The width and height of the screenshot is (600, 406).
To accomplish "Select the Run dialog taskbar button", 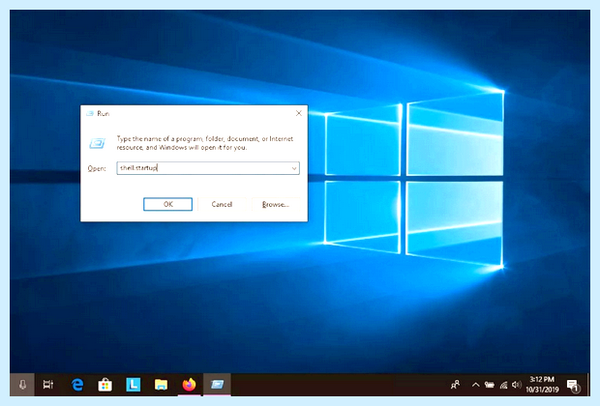I will pos(217,385).
